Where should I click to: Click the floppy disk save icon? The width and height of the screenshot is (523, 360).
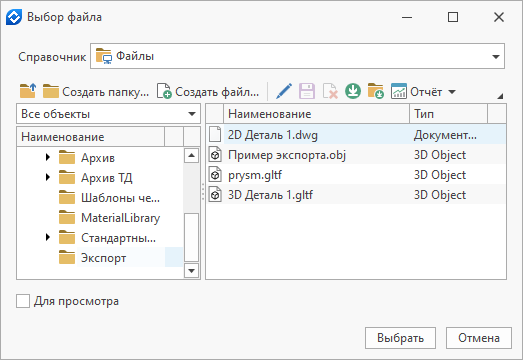pyautogui.click(x=307, y=91)
